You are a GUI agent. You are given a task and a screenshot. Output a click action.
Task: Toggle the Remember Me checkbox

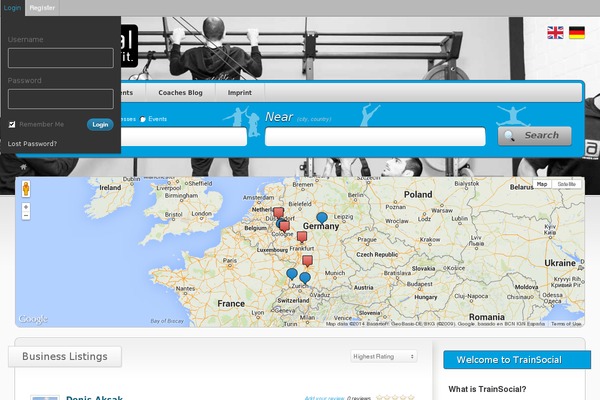12,124
